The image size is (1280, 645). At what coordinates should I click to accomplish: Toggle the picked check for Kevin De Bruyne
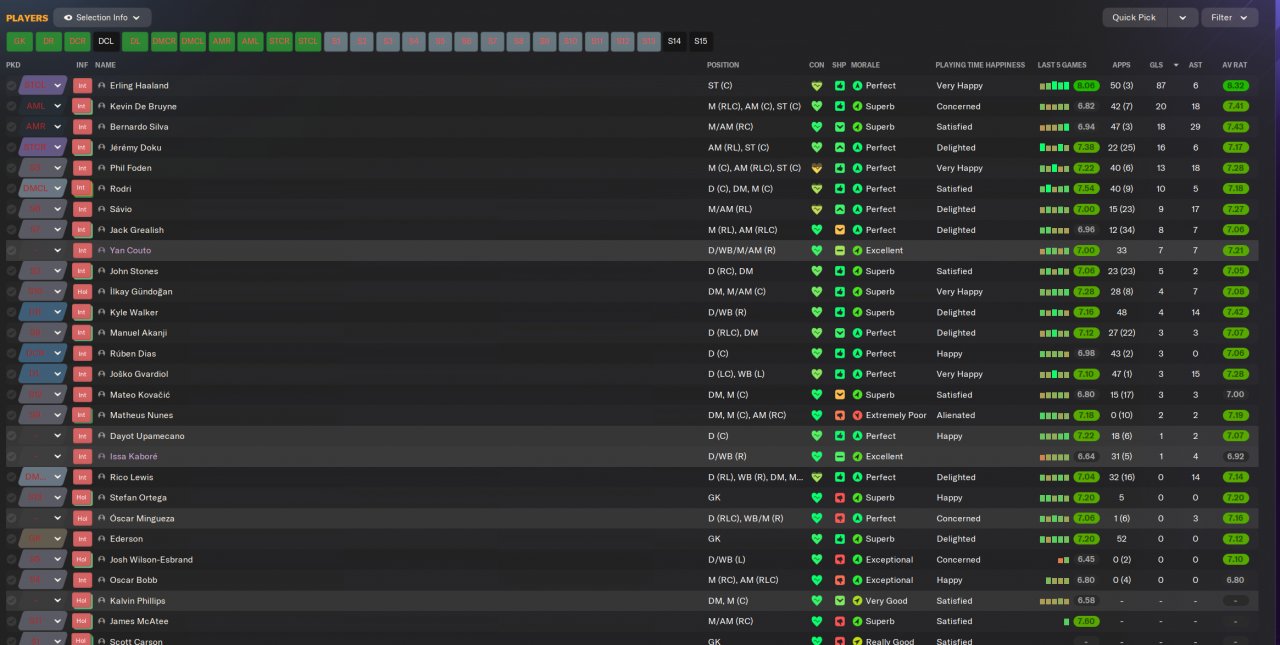(11, 106)
